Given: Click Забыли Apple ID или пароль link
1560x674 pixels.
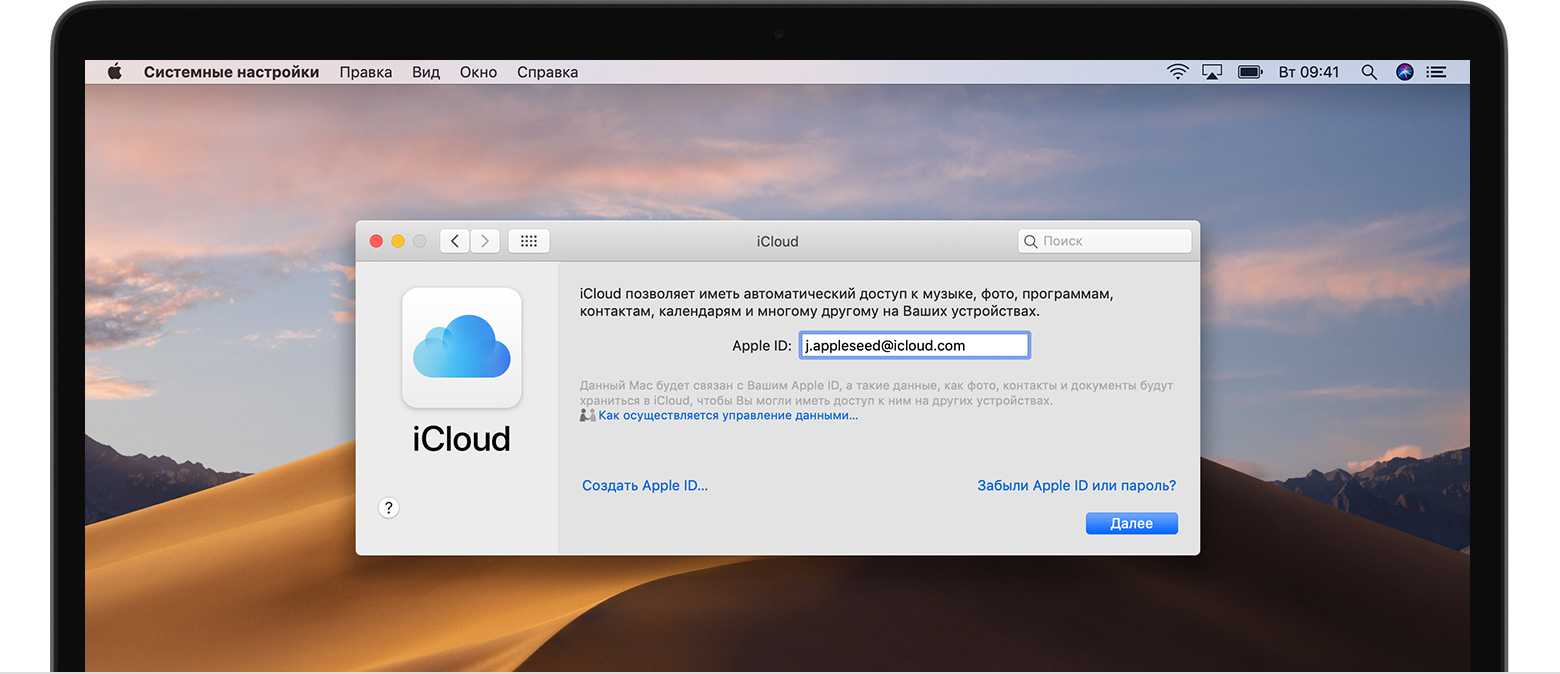Looking at the screenshot, I should click(x=1076, y=486).
